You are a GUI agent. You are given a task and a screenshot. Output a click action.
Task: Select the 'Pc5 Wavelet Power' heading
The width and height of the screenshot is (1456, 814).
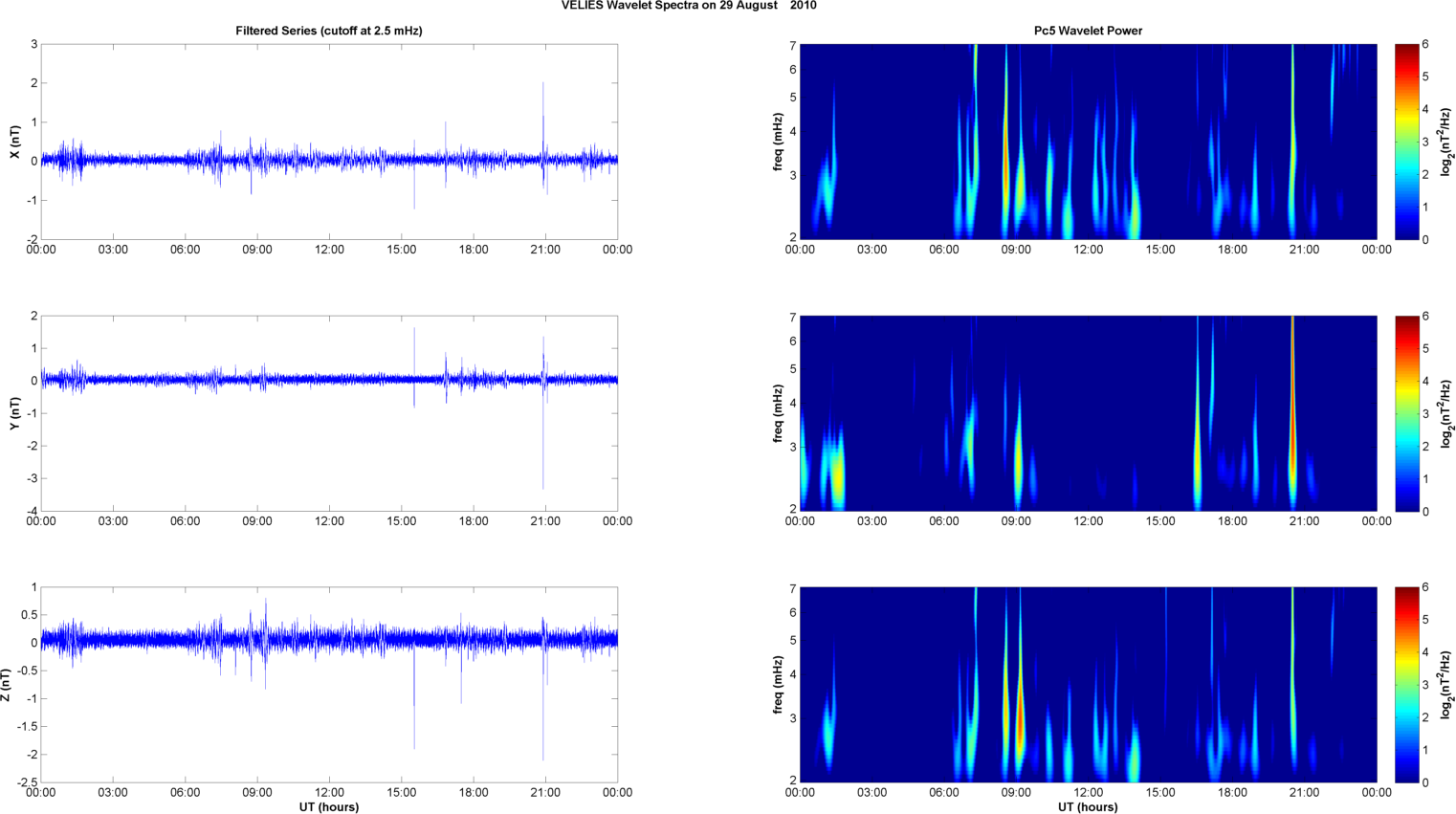[x=1088, y=31]
